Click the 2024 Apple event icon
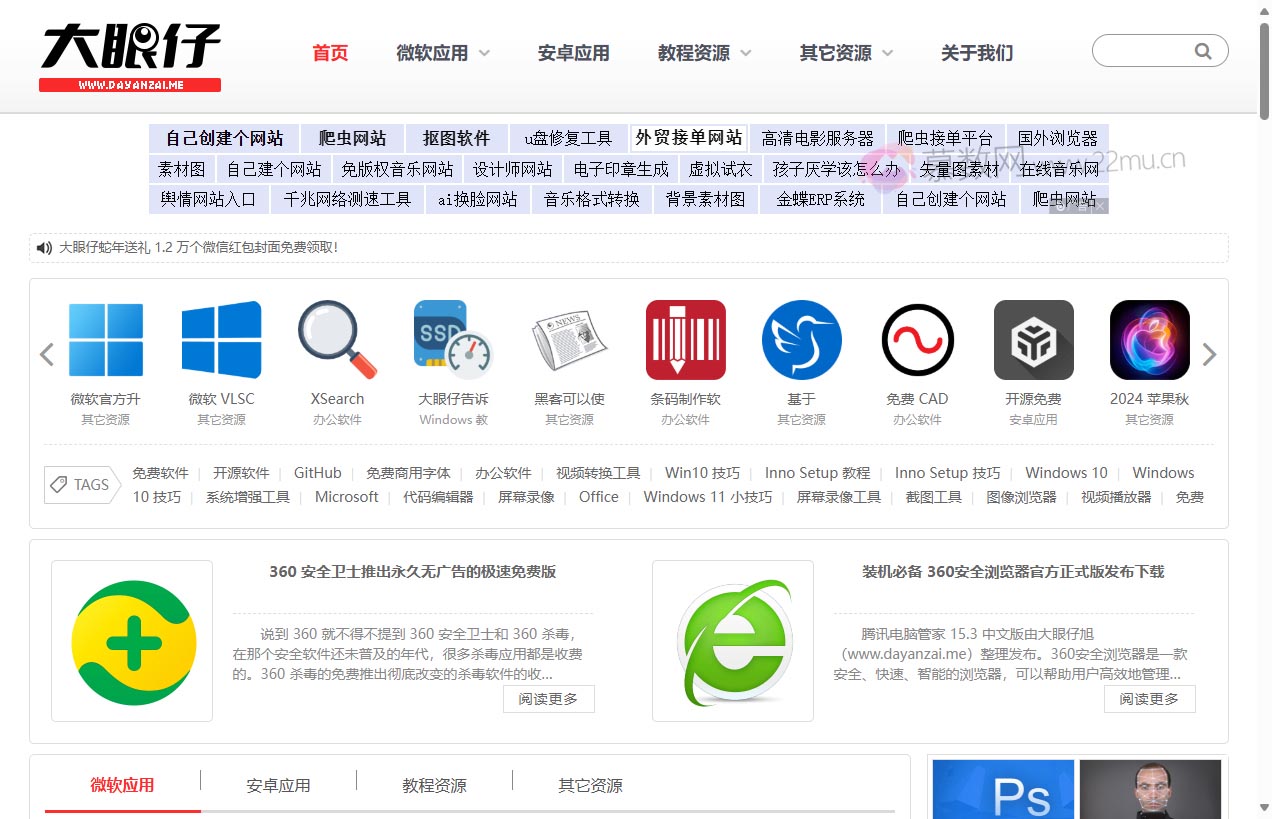 pos(1149,340)
